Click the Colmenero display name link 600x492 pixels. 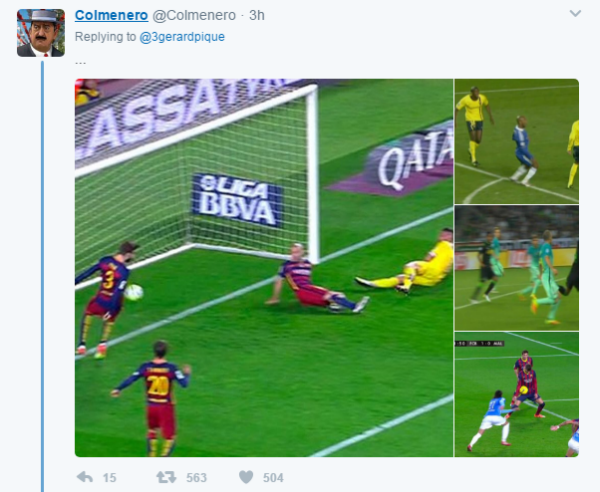(x=111, y=15)
